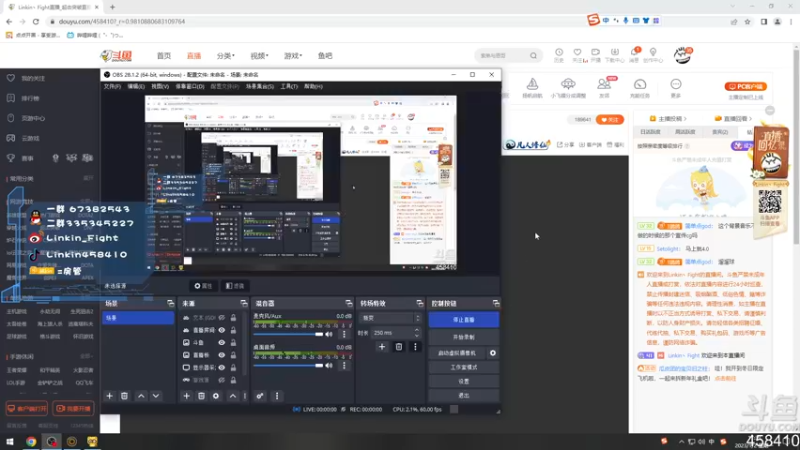Open transition type dropdown in Scene Transitions

pyautogui.click(x=391, y=318)
